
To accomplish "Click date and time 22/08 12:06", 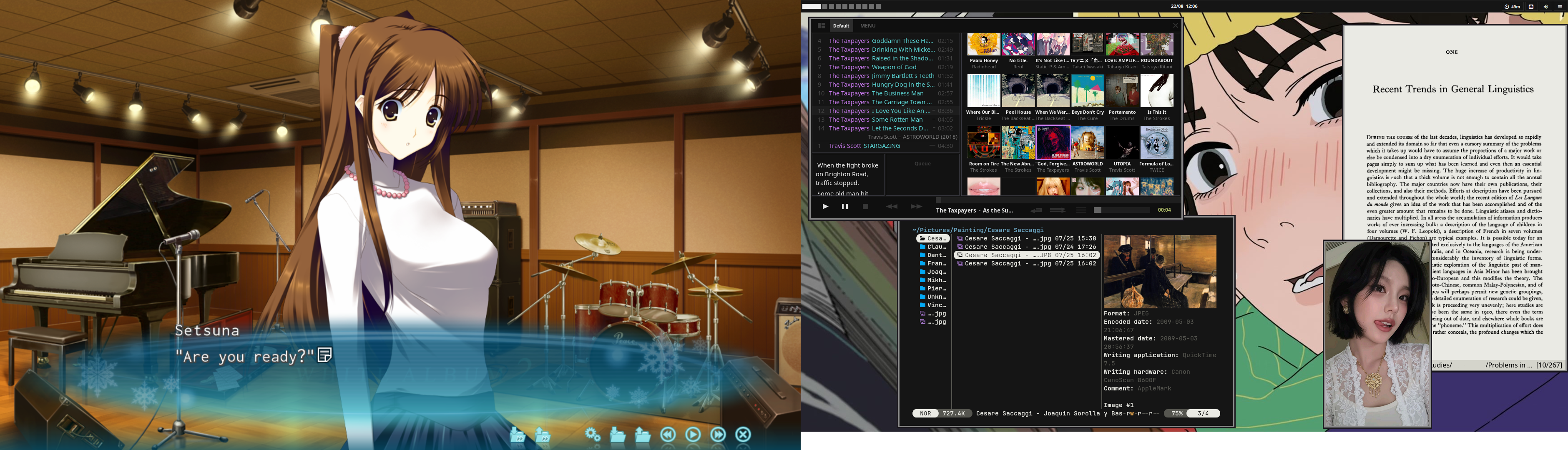I will coord(1184,6).
